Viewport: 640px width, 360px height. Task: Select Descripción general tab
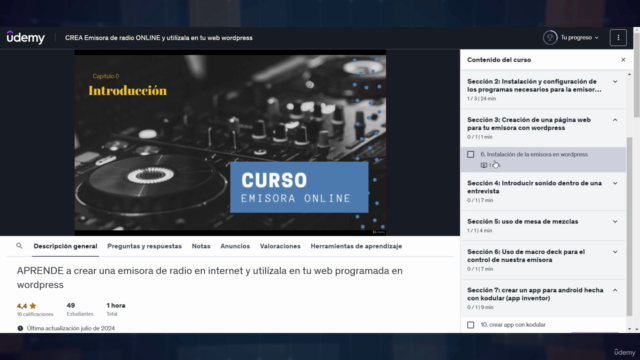click(x=65, y=246)
